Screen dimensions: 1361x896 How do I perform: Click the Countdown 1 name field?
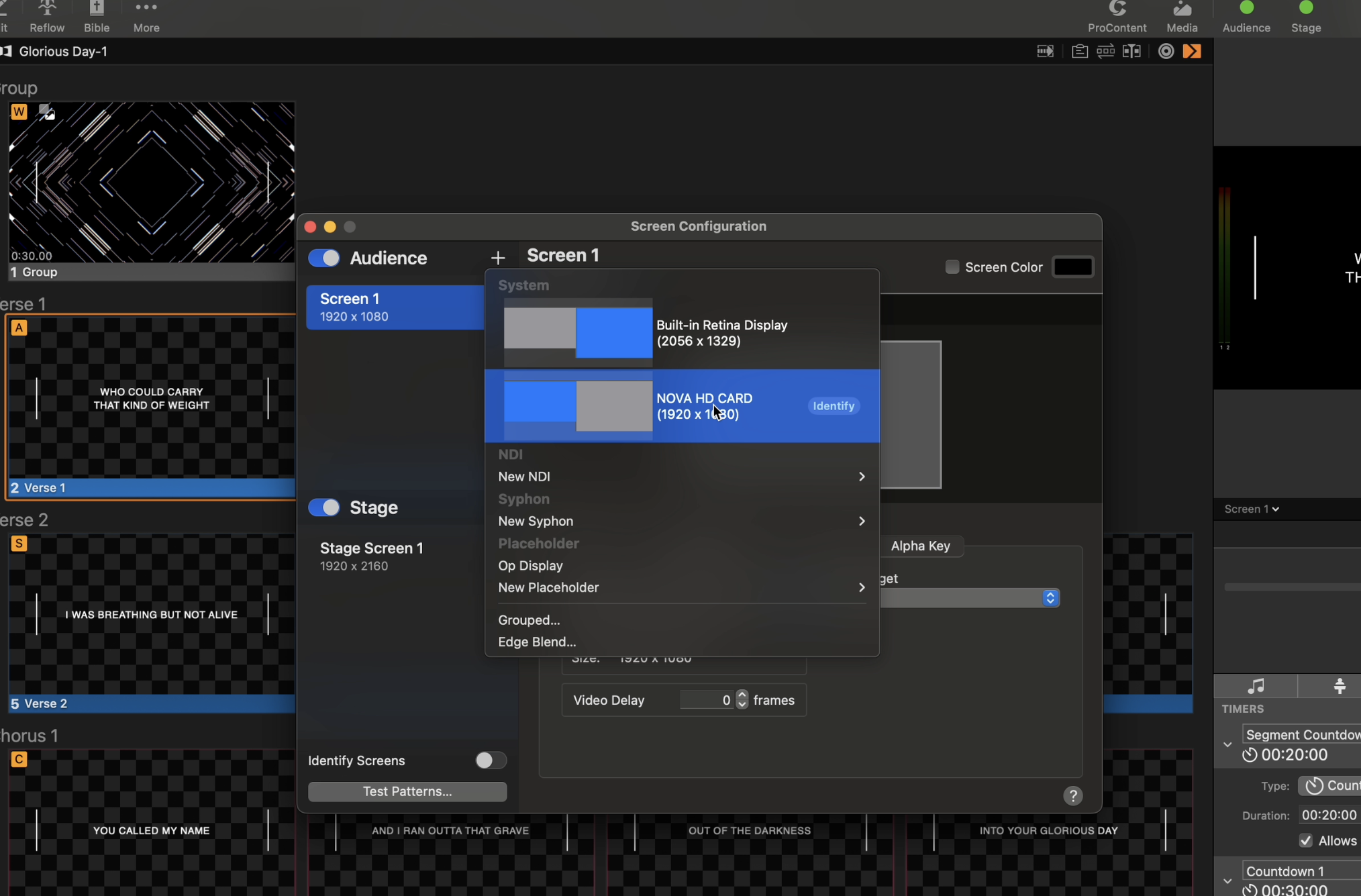tap(1302, 871)
